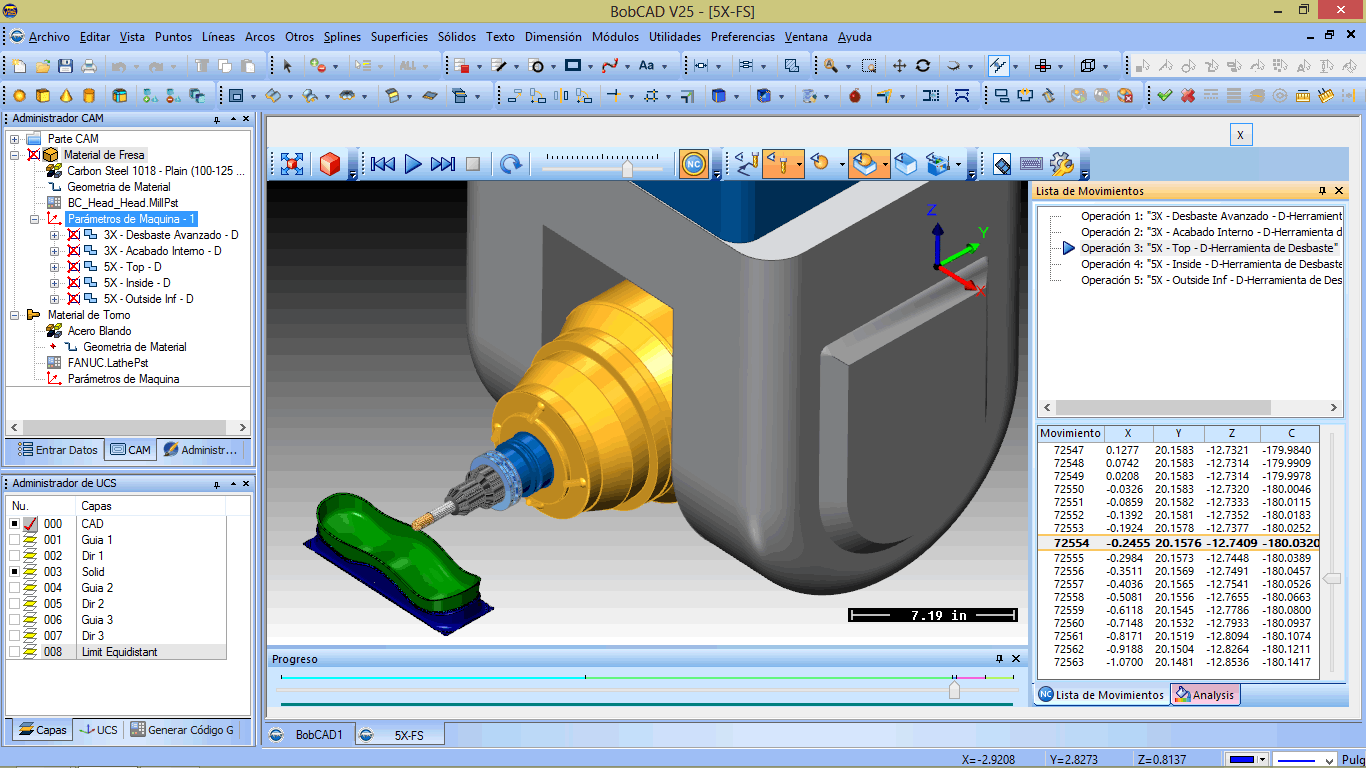This screenshot has height=768, width=1366.
Task: Click the movement list vertical slider handle
Action: [1332, 578]
